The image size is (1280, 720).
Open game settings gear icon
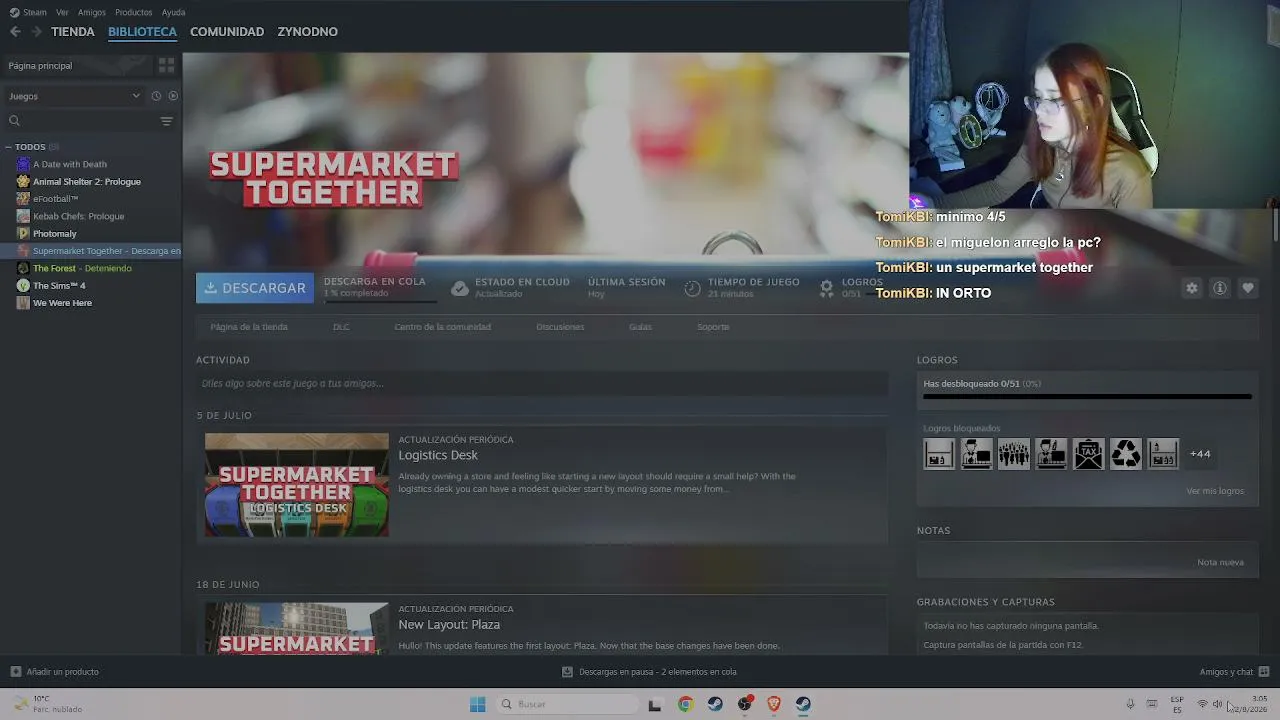(1192, 288)
